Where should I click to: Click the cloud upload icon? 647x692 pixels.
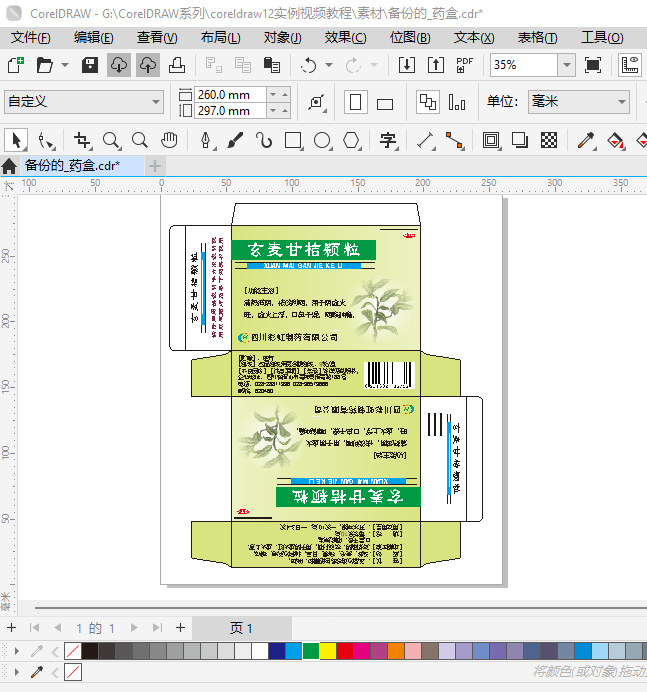(x=148, y=65)
